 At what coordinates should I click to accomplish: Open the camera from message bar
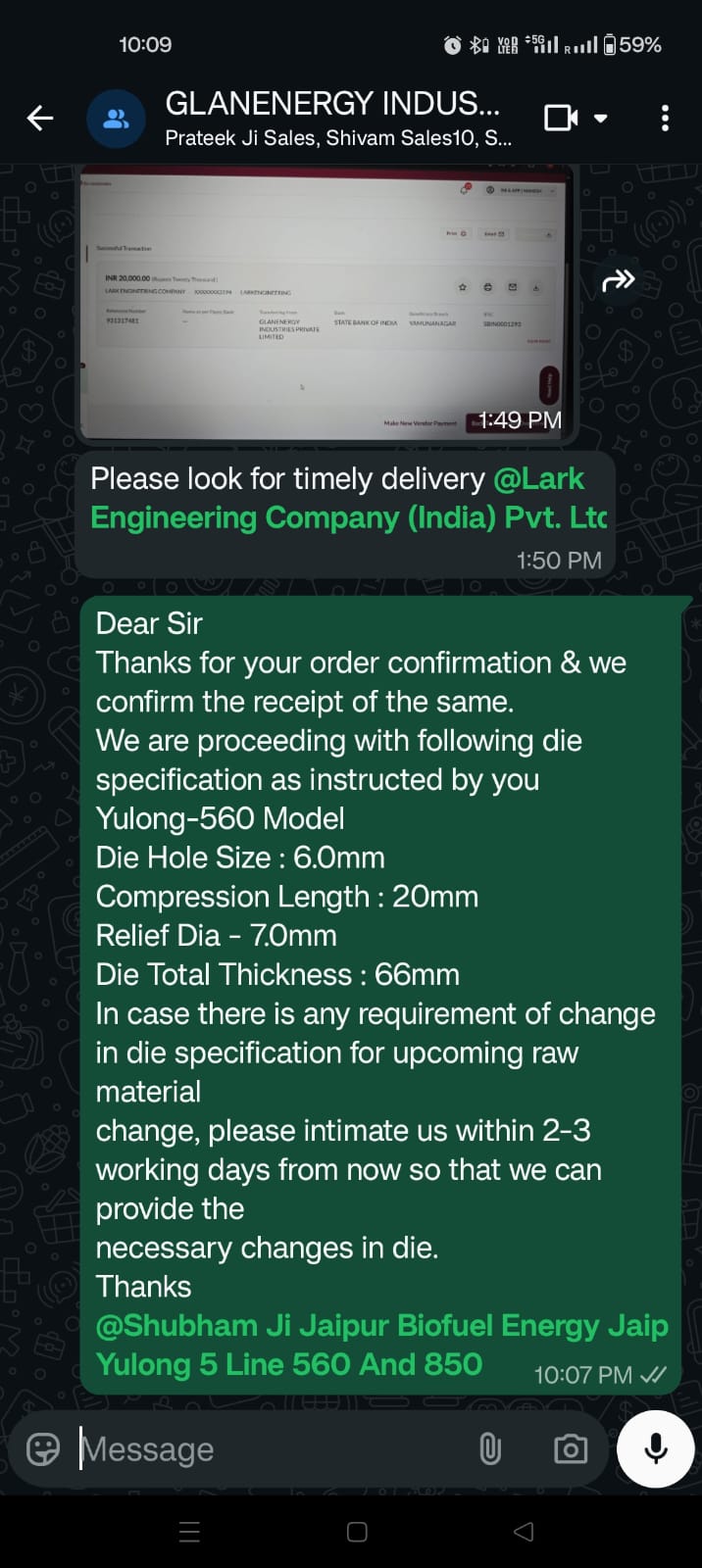570,1448
